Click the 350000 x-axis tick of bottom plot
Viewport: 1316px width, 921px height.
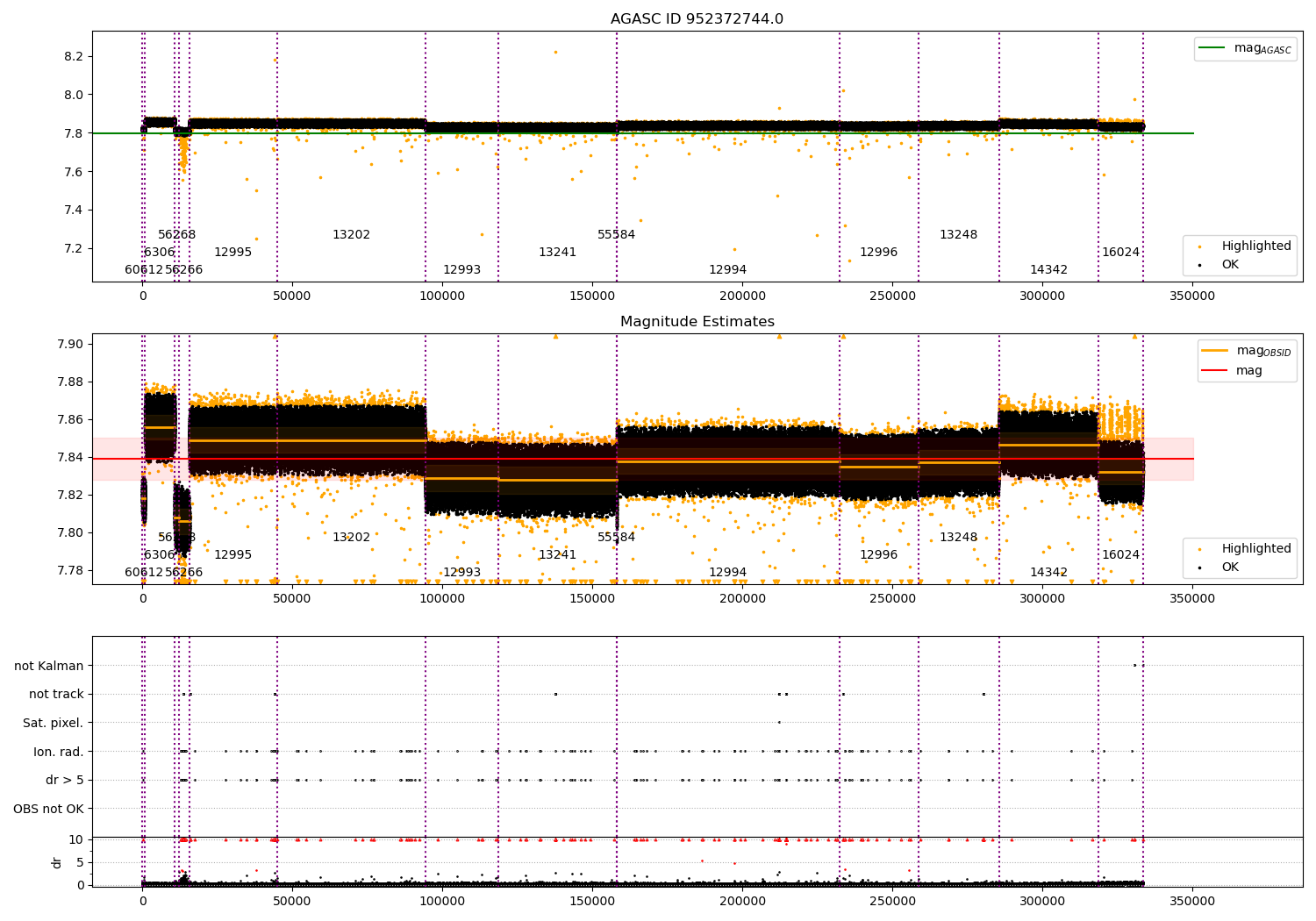tap(1193, 901)
